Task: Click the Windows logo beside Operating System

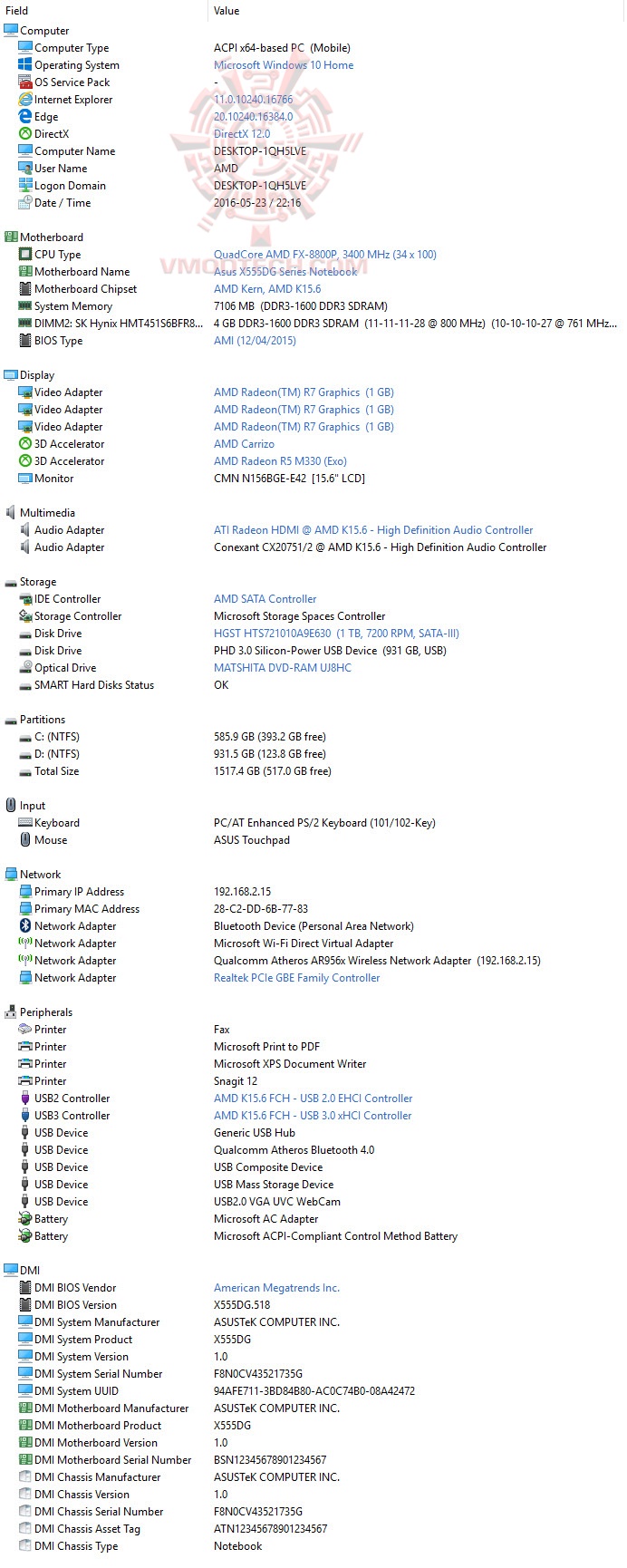Action: (25, 64)
